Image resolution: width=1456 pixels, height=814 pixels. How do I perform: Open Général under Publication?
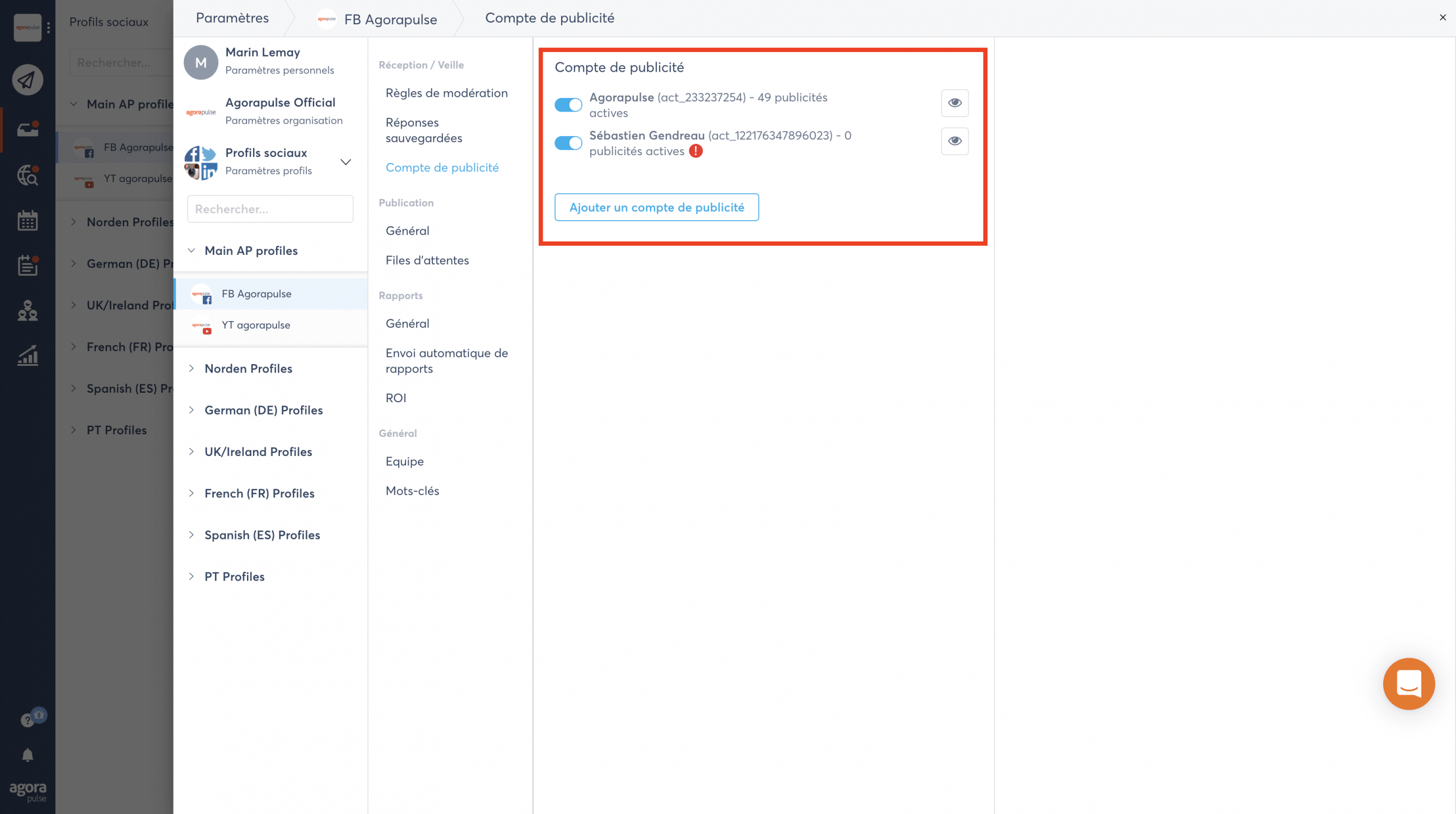coord(408,231)
